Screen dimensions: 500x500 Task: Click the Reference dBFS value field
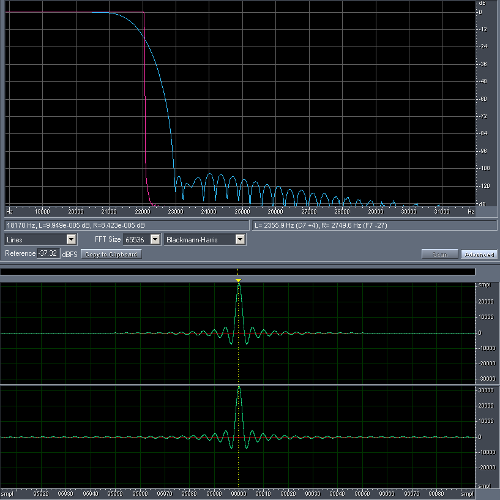pyautogui.click(x=48, y=253)
